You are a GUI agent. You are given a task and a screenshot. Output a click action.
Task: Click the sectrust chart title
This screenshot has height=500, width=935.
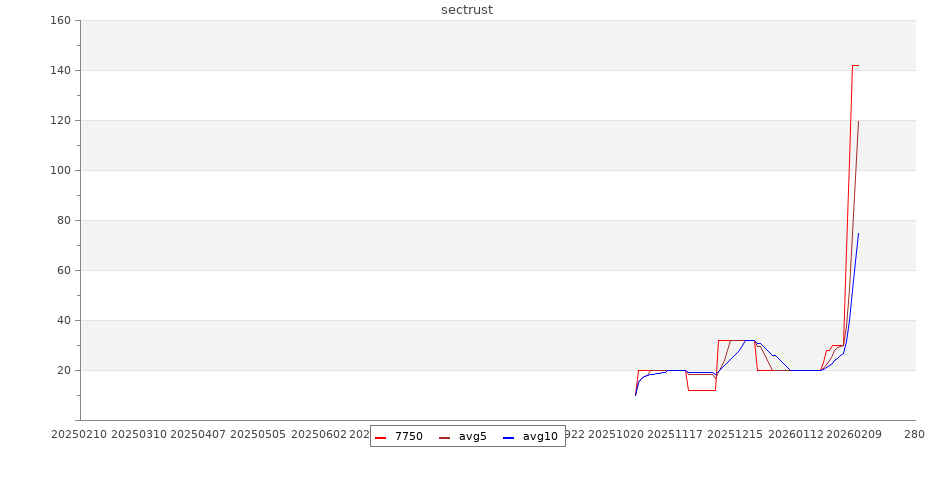467,10
